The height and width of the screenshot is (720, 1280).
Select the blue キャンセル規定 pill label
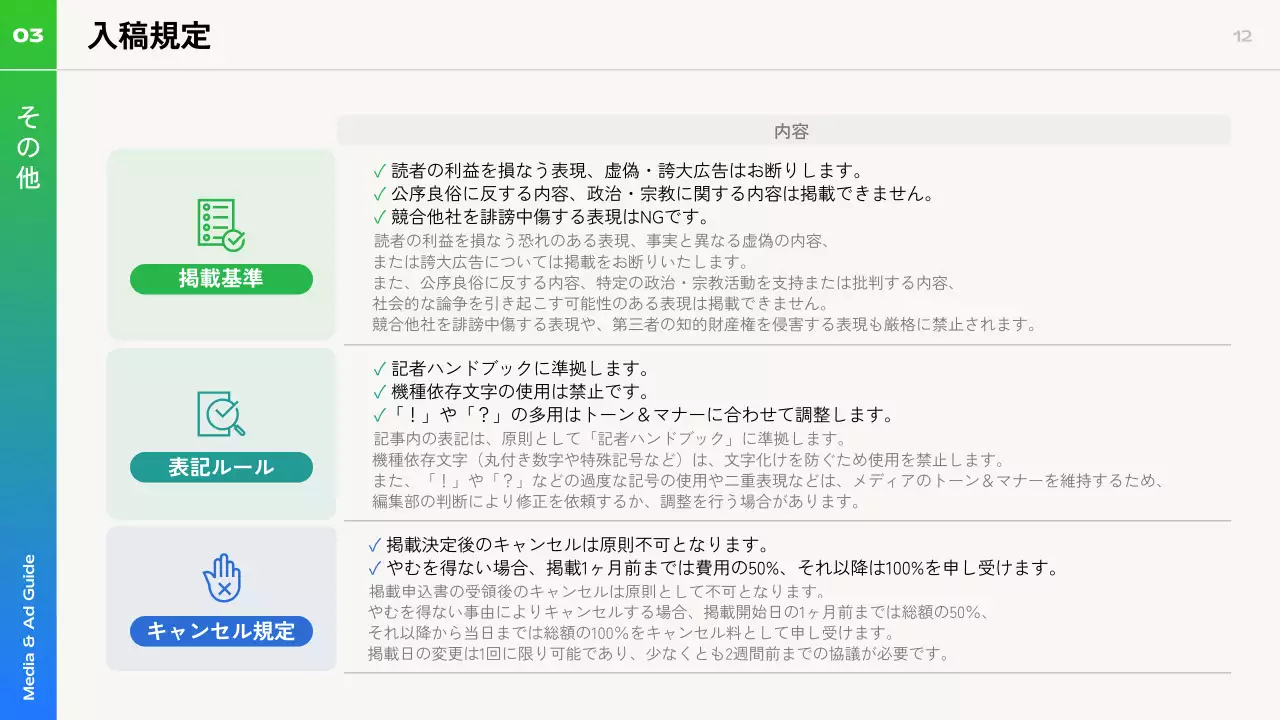point(221,631)
